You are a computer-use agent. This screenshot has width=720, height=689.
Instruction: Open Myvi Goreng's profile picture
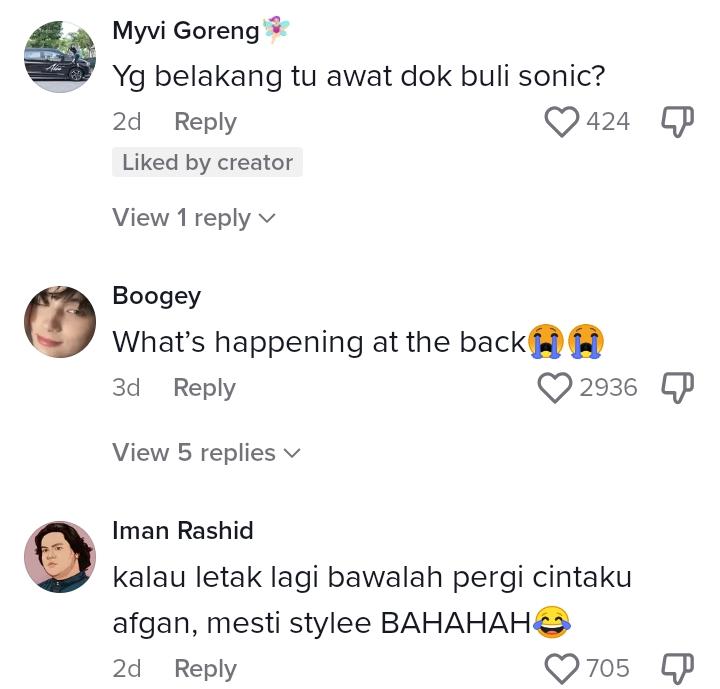pyautogui.click(x=60, y=57)
